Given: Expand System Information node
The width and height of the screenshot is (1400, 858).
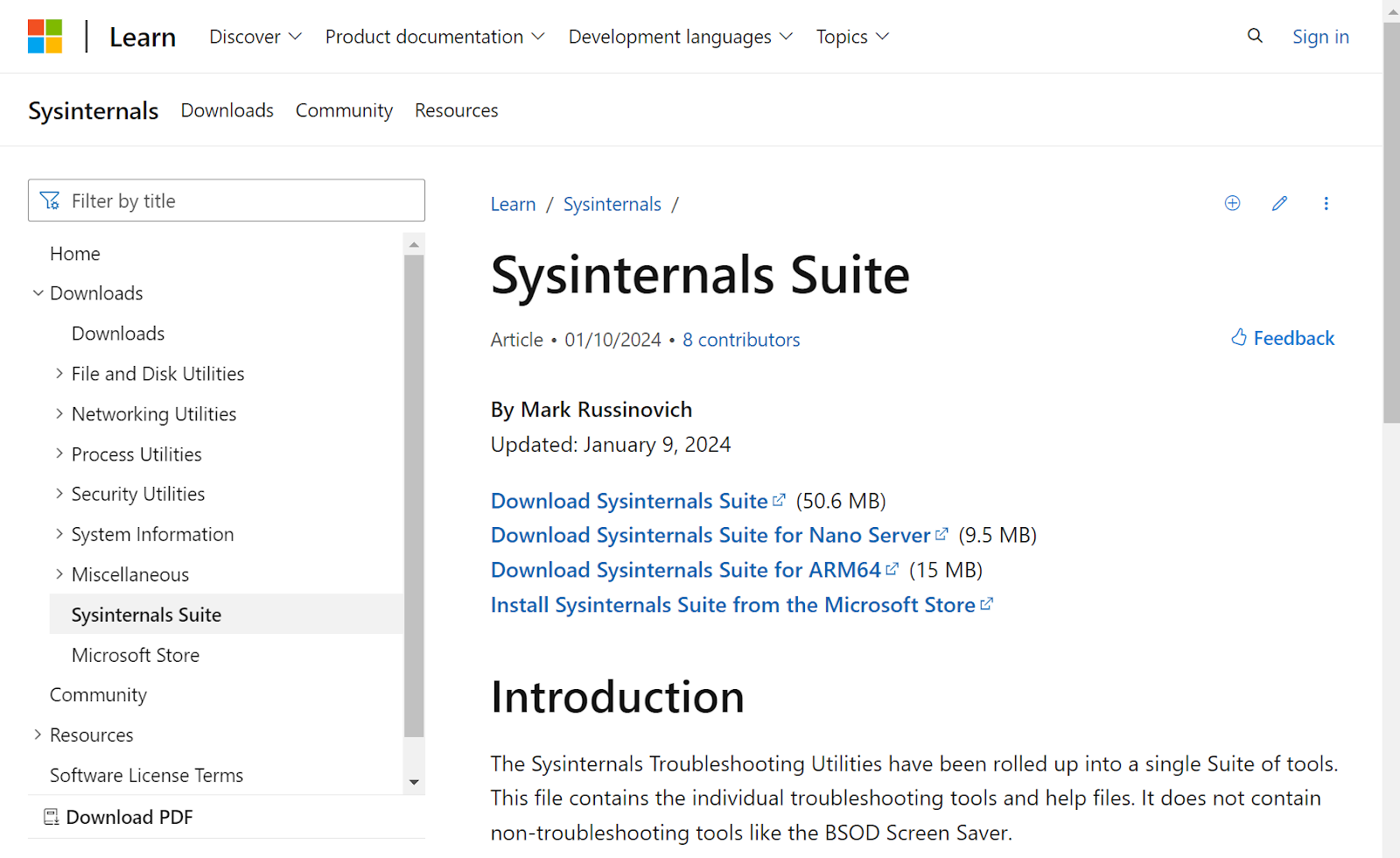Looking at the screenshot, I should click(x=59, y=534).
